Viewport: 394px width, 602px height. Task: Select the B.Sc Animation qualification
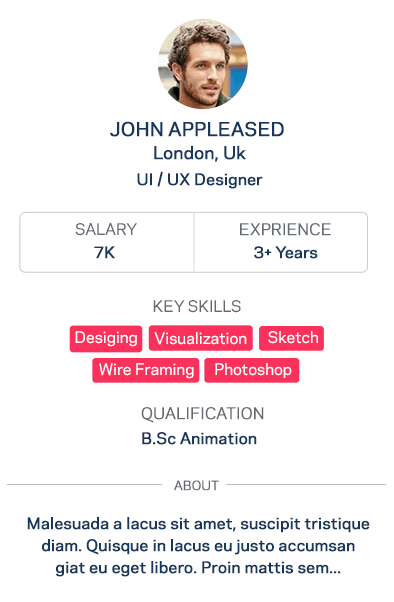point(199,438)
